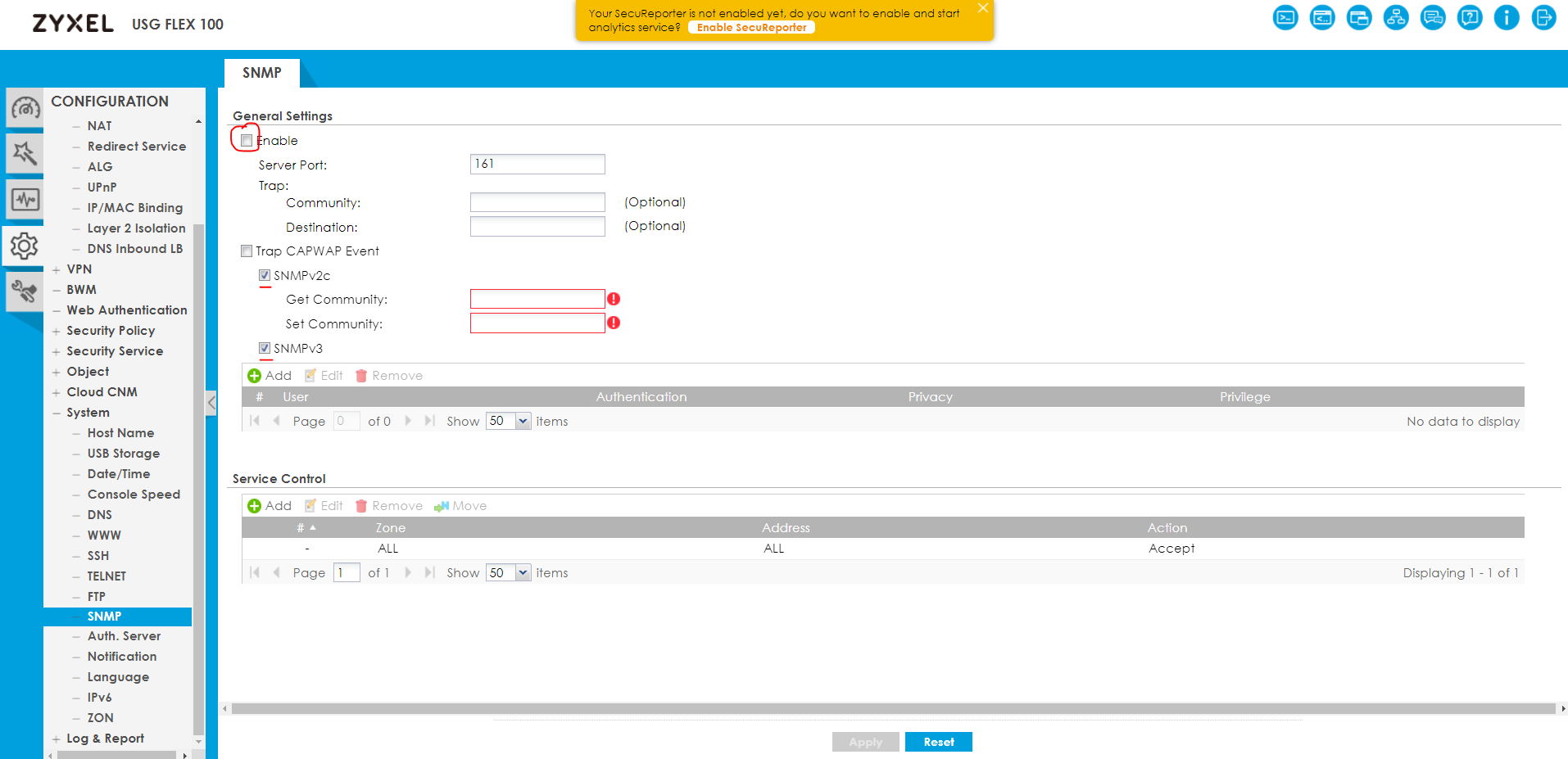Uncheck the SNMPv2c checkbox

tap(265, 275)
